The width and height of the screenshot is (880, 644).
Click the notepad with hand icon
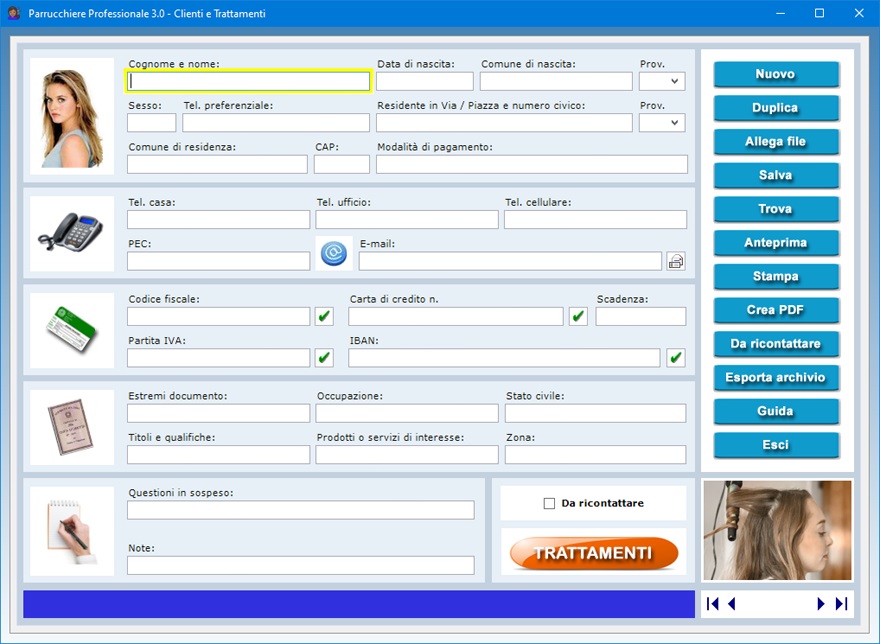click(x=72, y=531)
